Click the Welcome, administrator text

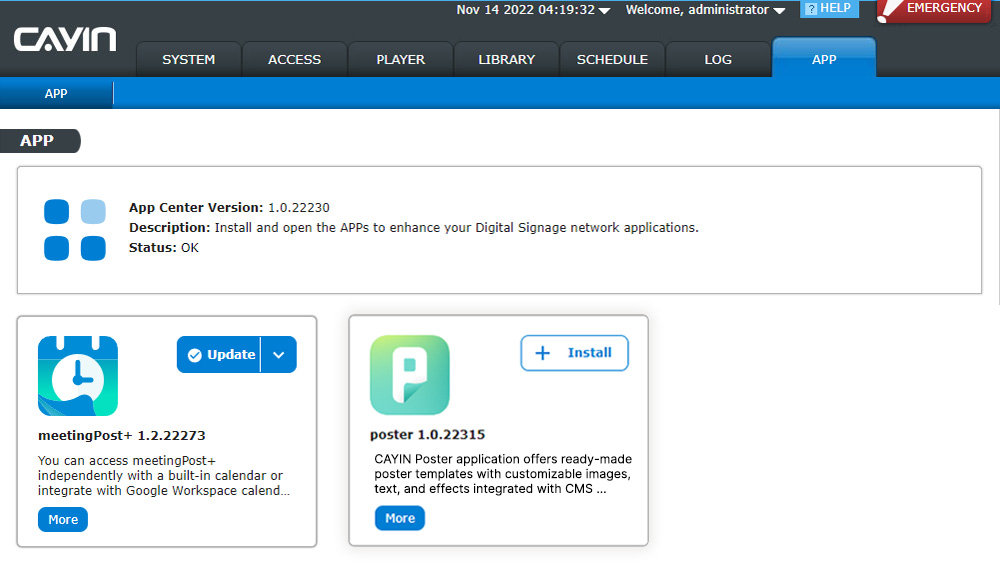pos(697,10)
